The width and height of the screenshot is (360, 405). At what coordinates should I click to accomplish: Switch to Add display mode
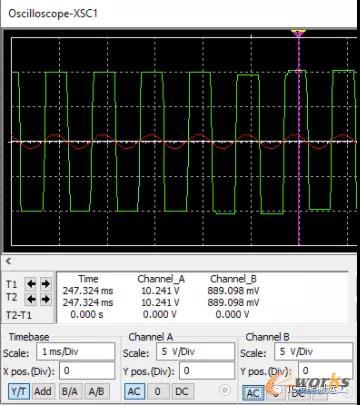43,391
